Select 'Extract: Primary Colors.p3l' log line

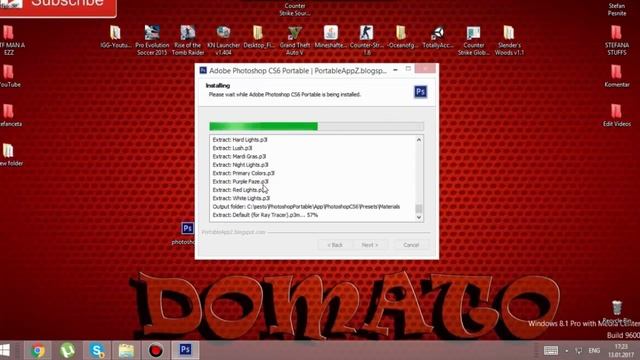[x=244, y=173]
